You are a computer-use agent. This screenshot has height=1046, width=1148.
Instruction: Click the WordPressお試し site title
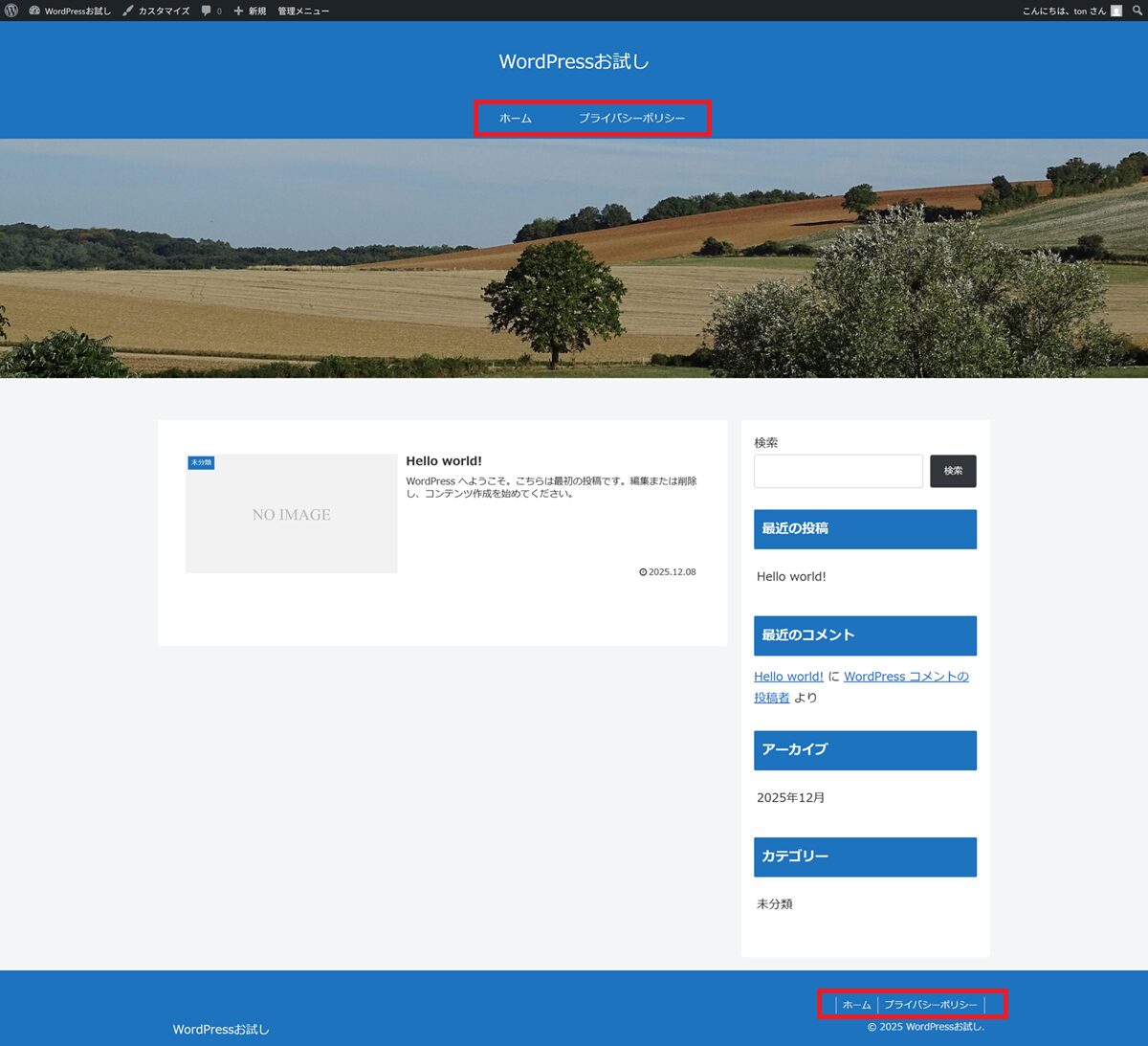click(x=574, y=61)
